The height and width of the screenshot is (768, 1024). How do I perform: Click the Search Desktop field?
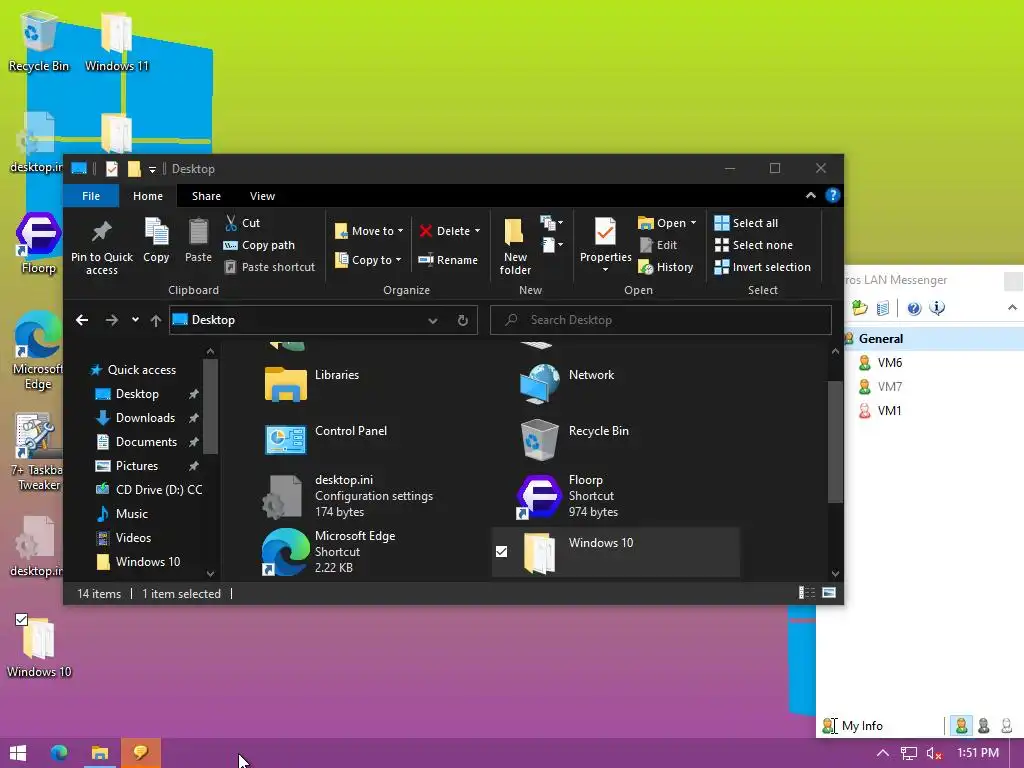pos(660,320)
